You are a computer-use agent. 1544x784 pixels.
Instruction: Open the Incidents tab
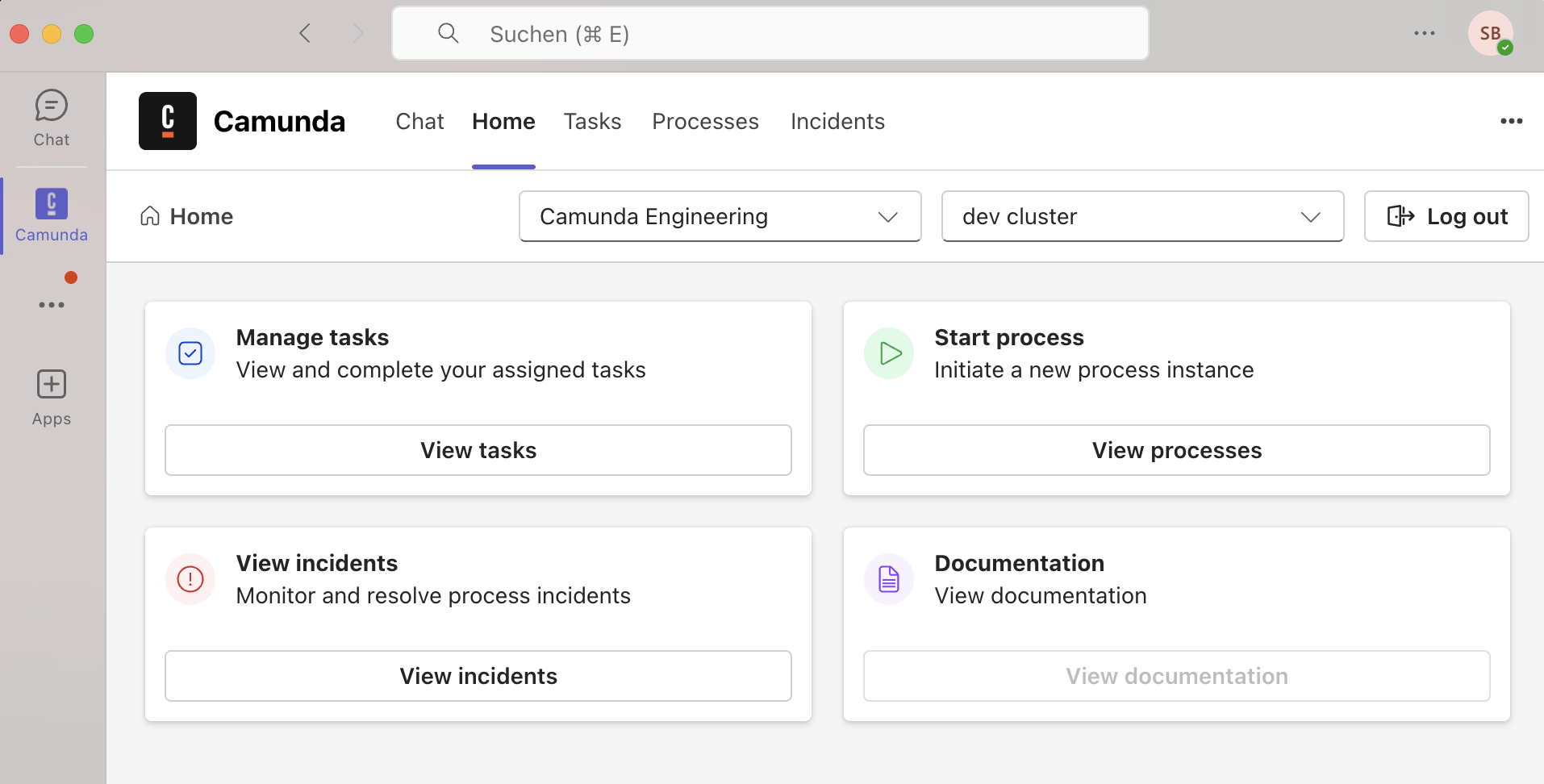[x=837, y=121]
